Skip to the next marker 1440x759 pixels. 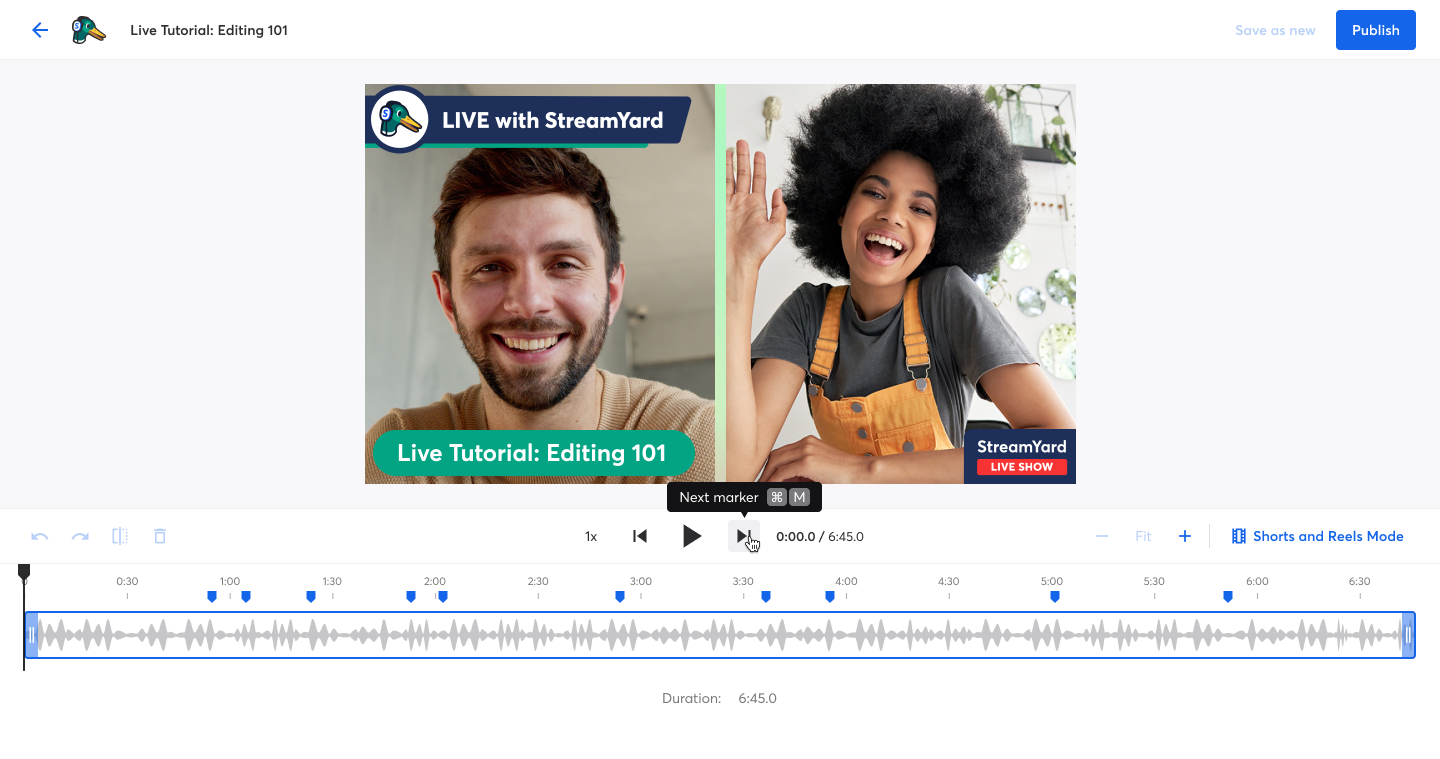pos(743,536)
